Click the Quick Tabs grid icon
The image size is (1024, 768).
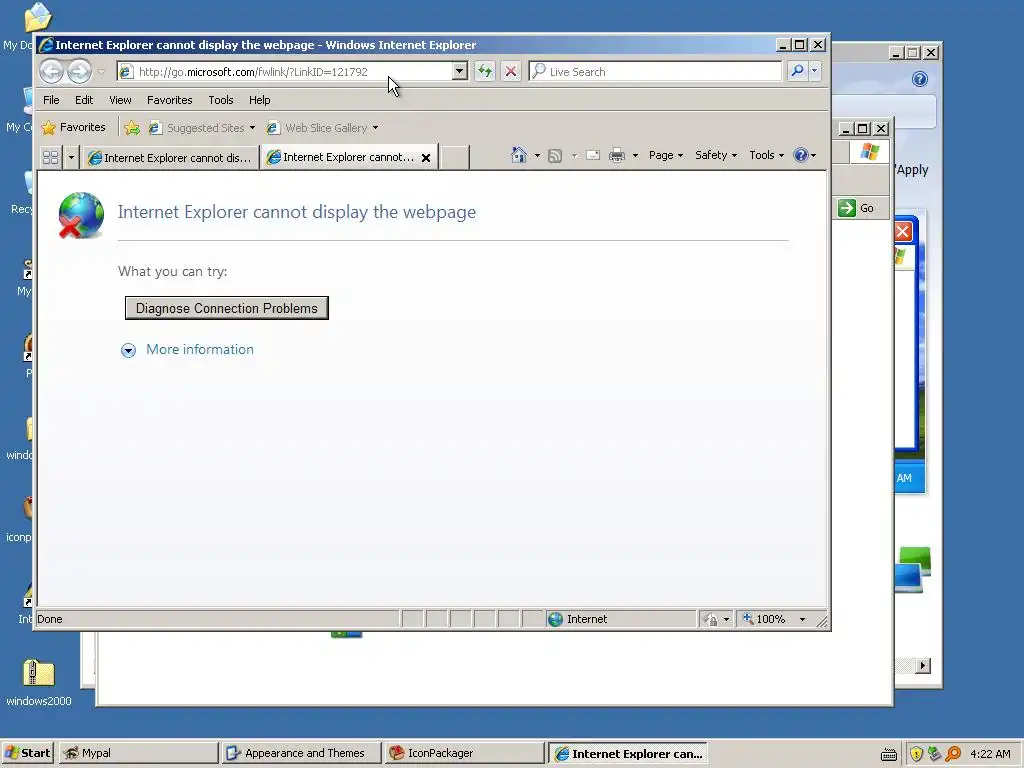[50, 157]
